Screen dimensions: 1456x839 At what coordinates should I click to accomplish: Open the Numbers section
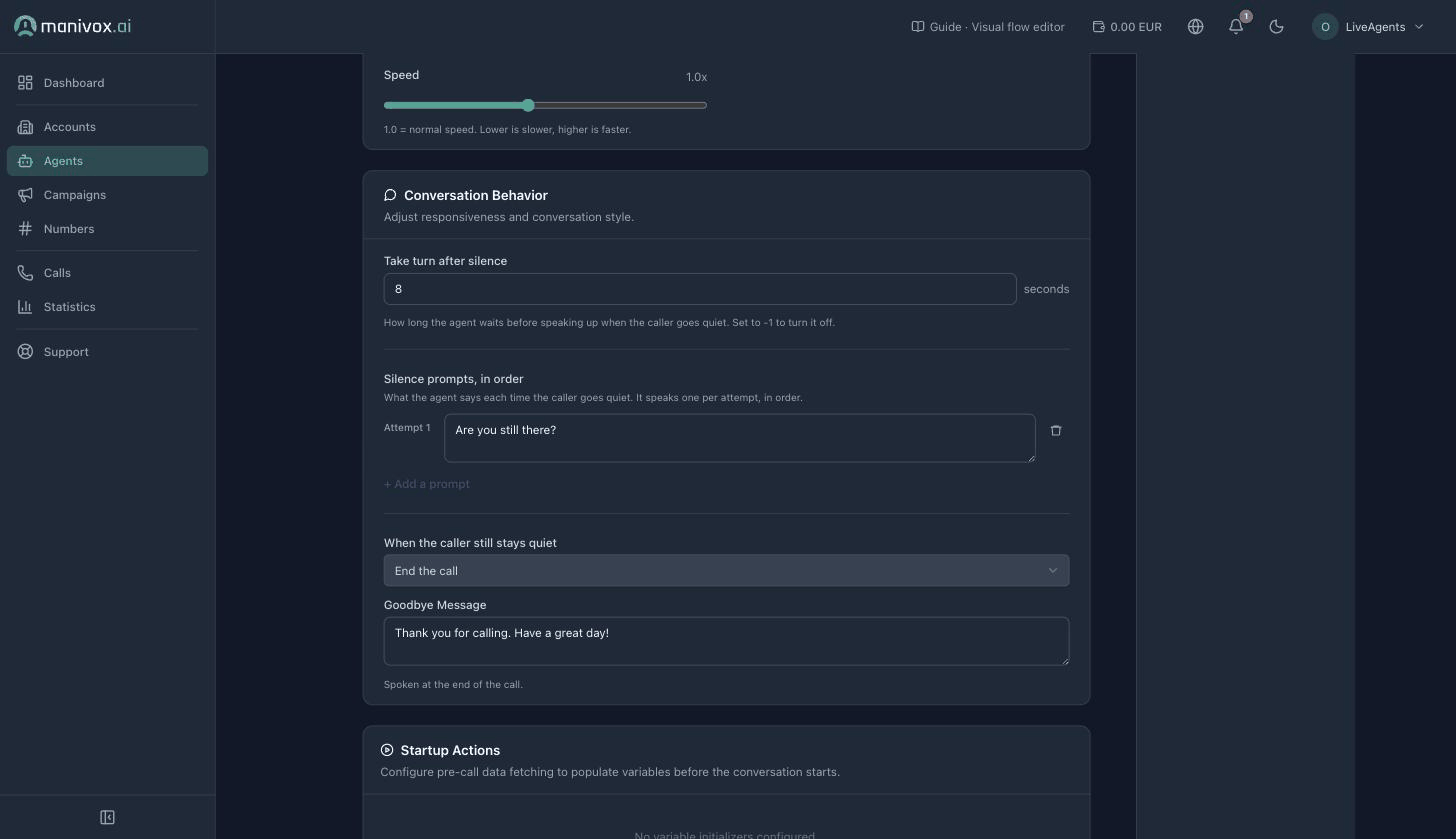(x=107, y=229)
